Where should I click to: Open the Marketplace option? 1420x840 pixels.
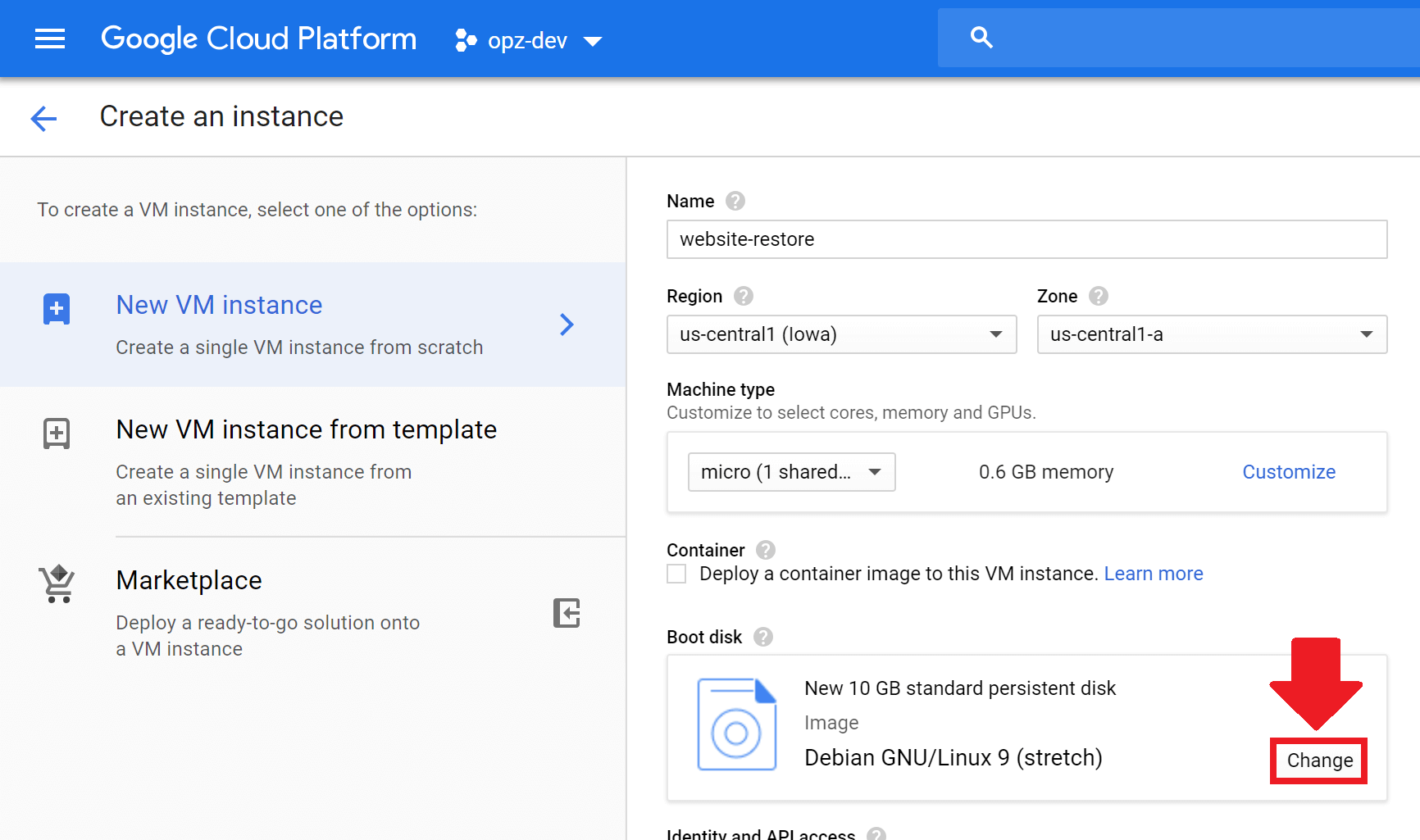click(313, 613)
